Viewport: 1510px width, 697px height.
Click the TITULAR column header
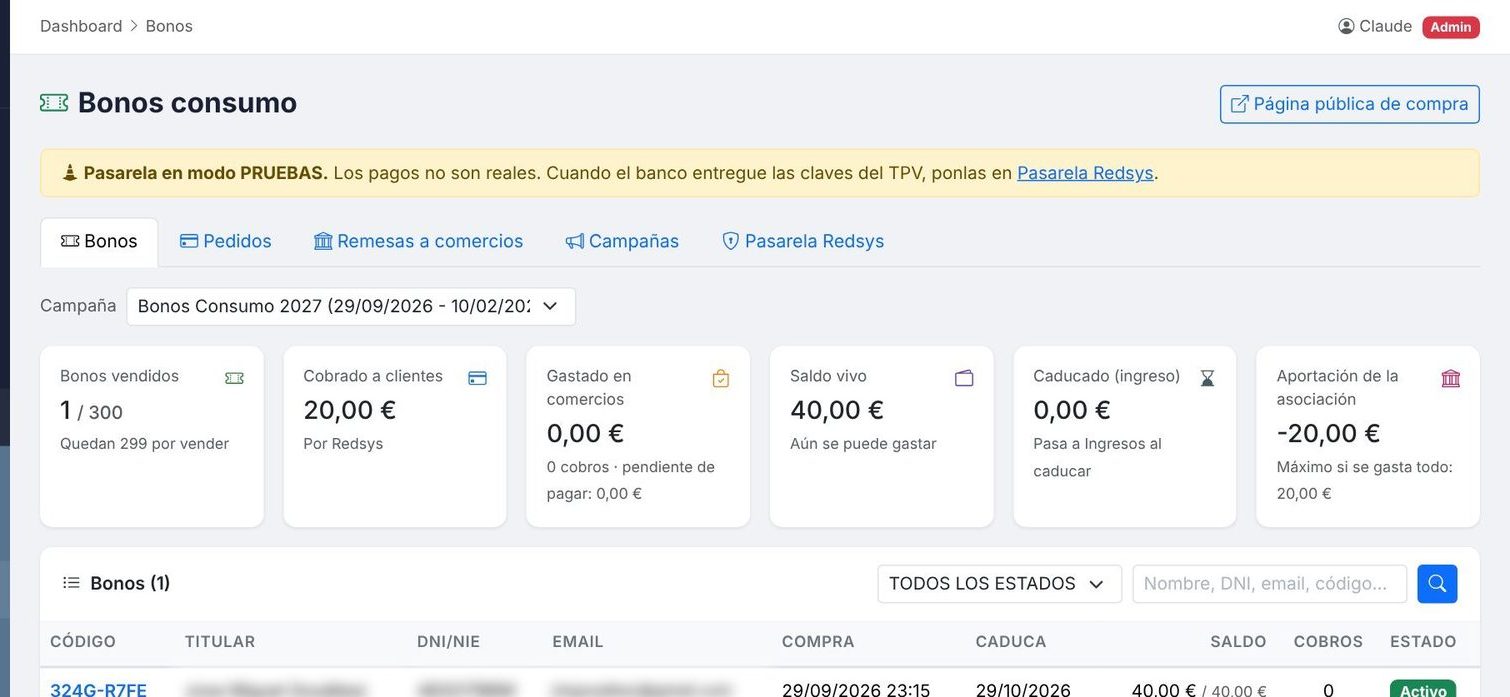(220, 642)
